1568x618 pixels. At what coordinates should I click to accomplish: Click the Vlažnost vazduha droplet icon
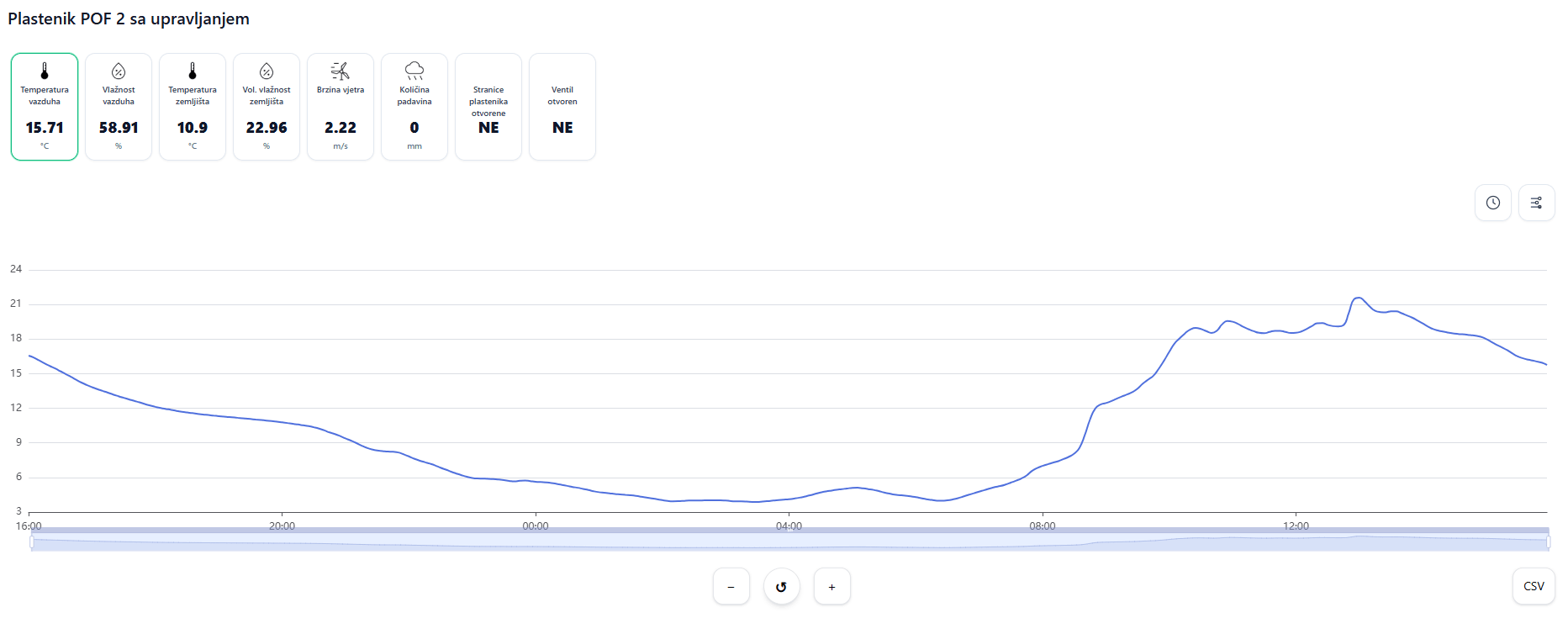pyautogui.click(x=119, y=71)
